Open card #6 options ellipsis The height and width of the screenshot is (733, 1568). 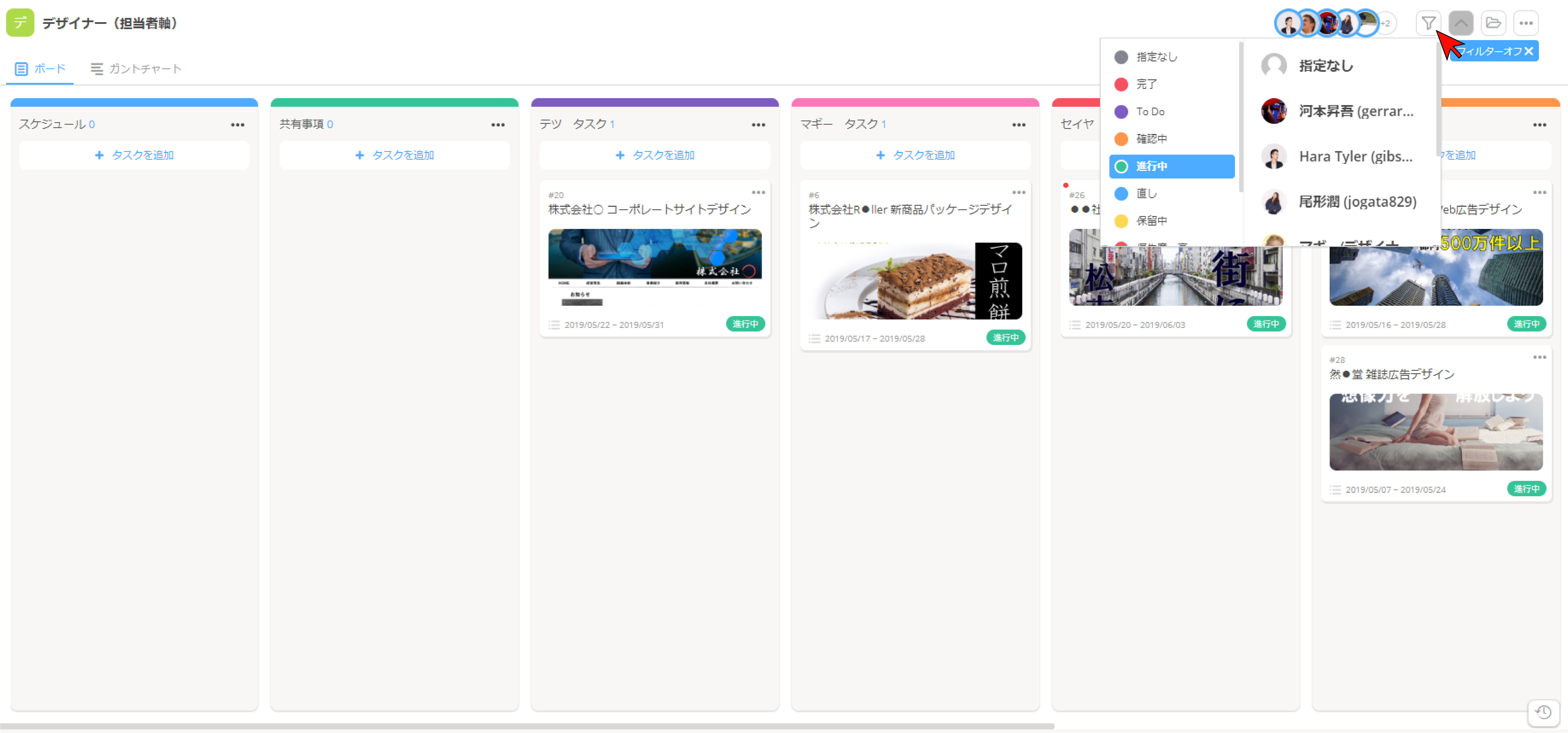1019,192
